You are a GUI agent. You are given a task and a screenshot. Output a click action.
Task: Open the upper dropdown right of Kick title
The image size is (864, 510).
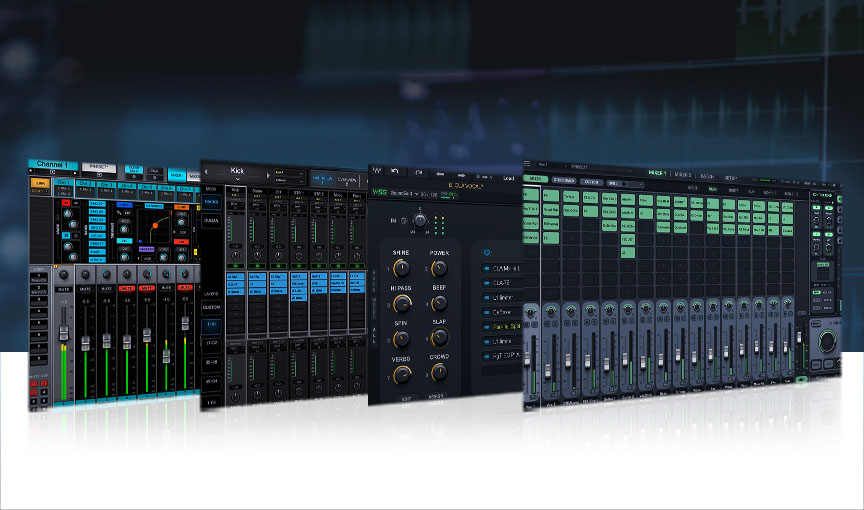[289, 173]
